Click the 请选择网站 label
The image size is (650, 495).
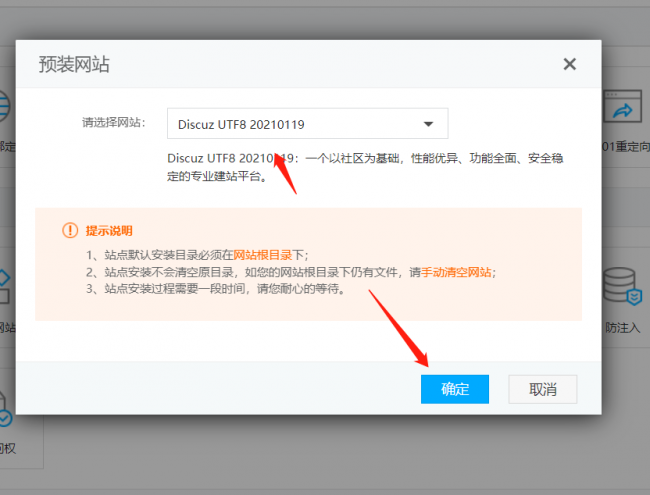tap(114, 122)
